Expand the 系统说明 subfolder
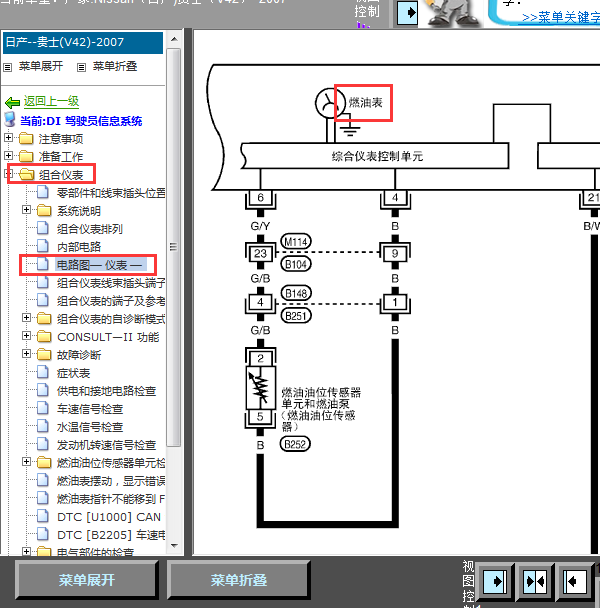The width and height of the screenshot is (600, 610). tap(27, 211)
